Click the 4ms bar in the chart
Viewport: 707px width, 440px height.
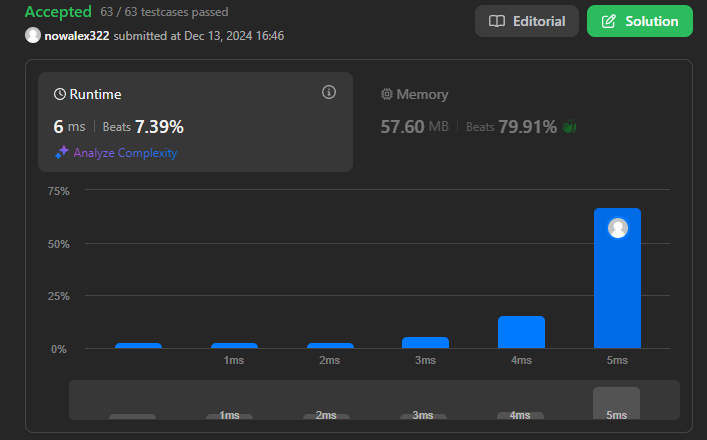[521, 332]
